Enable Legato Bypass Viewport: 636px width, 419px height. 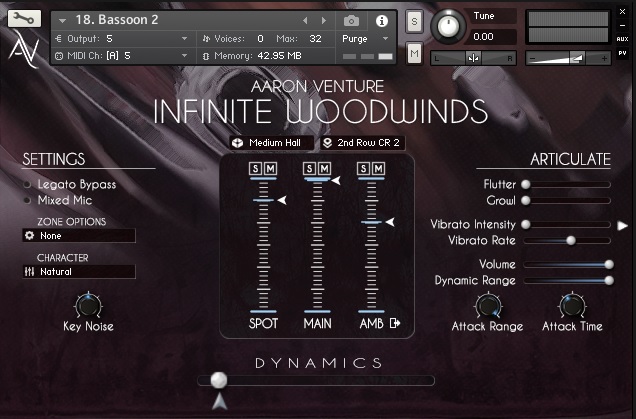pyautogui.click(x=28, y=185)
